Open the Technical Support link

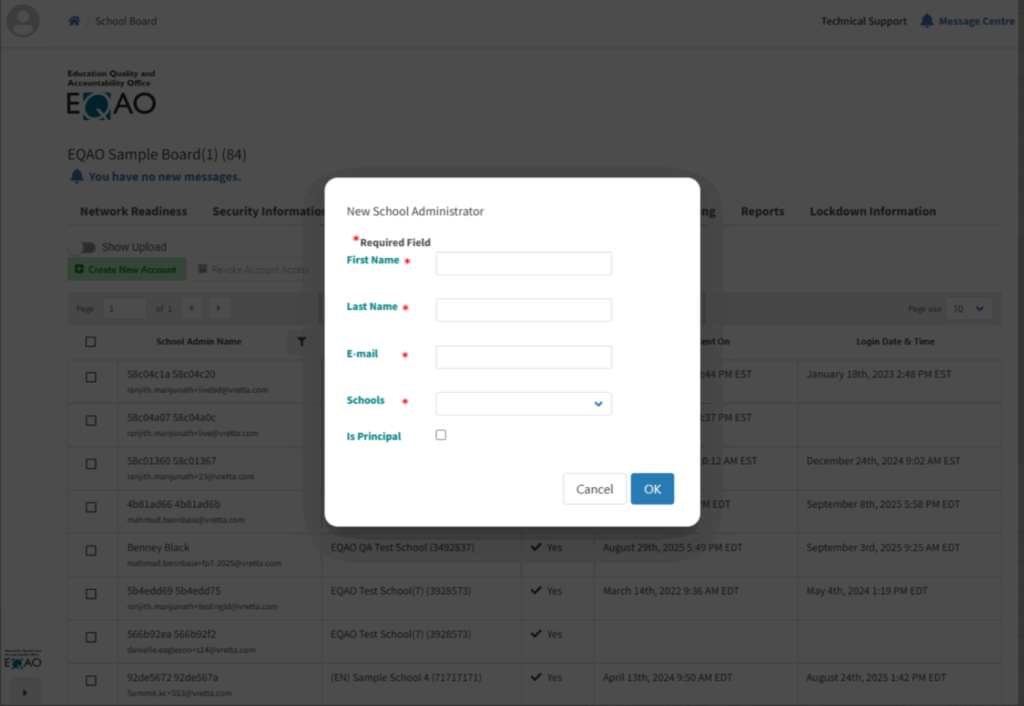[863, 21]
